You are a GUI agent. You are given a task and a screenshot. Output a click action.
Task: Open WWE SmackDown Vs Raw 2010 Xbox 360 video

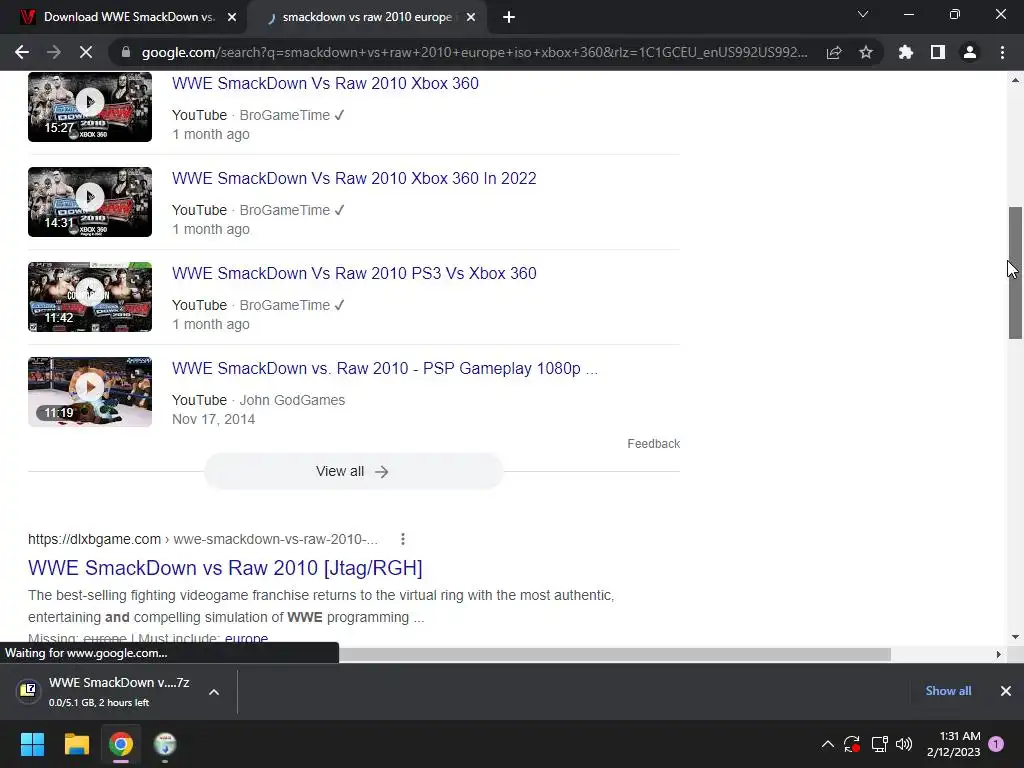[x=325, y=84]
